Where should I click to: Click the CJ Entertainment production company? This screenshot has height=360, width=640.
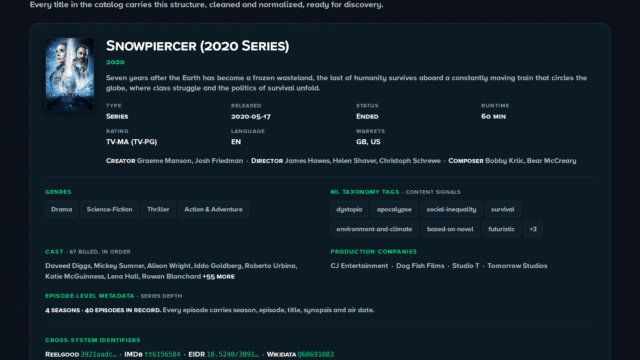point(359,266)
